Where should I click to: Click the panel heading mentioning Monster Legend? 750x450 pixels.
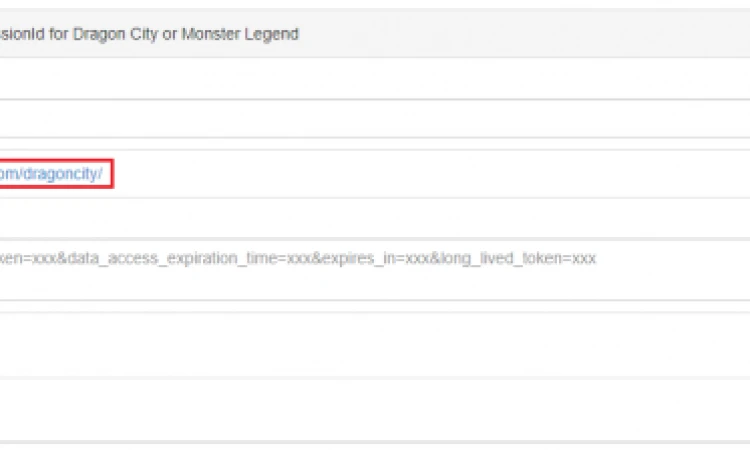(375, 33)
